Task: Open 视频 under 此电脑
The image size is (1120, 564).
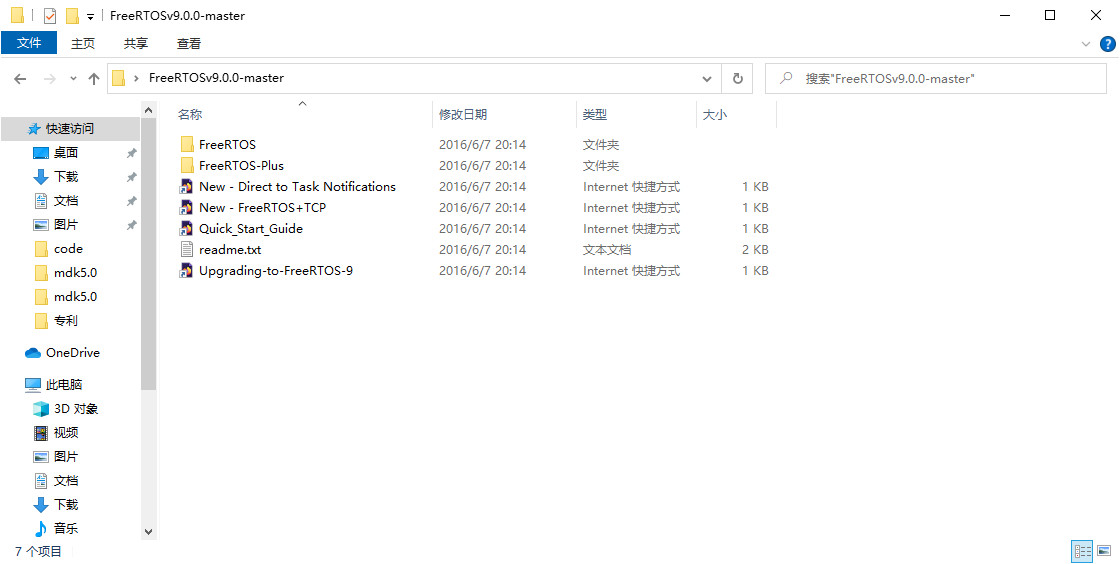Action: 66,433
